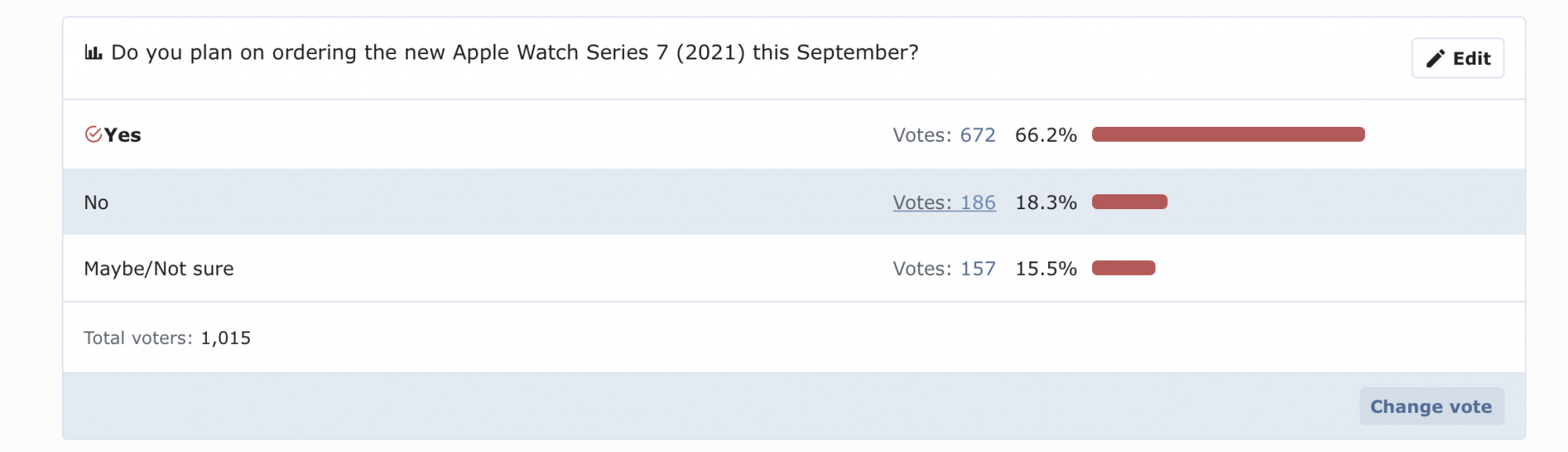
Task: Click the Change vote button
Action: (x=1431, y=407)
